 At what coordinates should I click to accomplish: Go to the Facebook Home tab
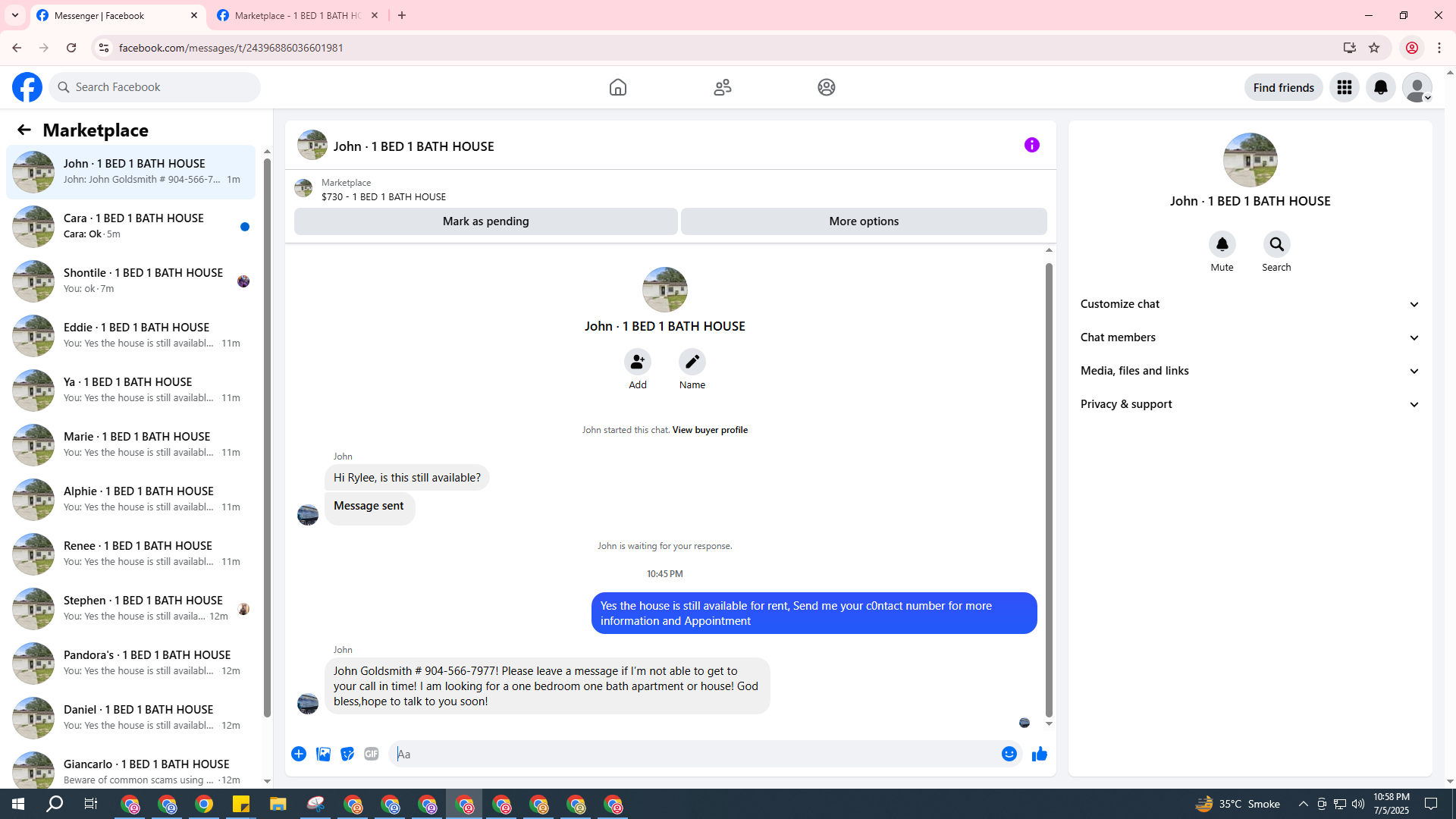(x=617, y=87)
